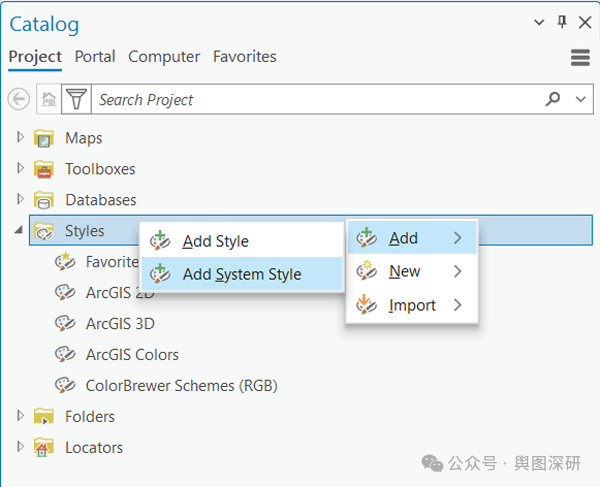Select the Styles label

click(85, 231)
